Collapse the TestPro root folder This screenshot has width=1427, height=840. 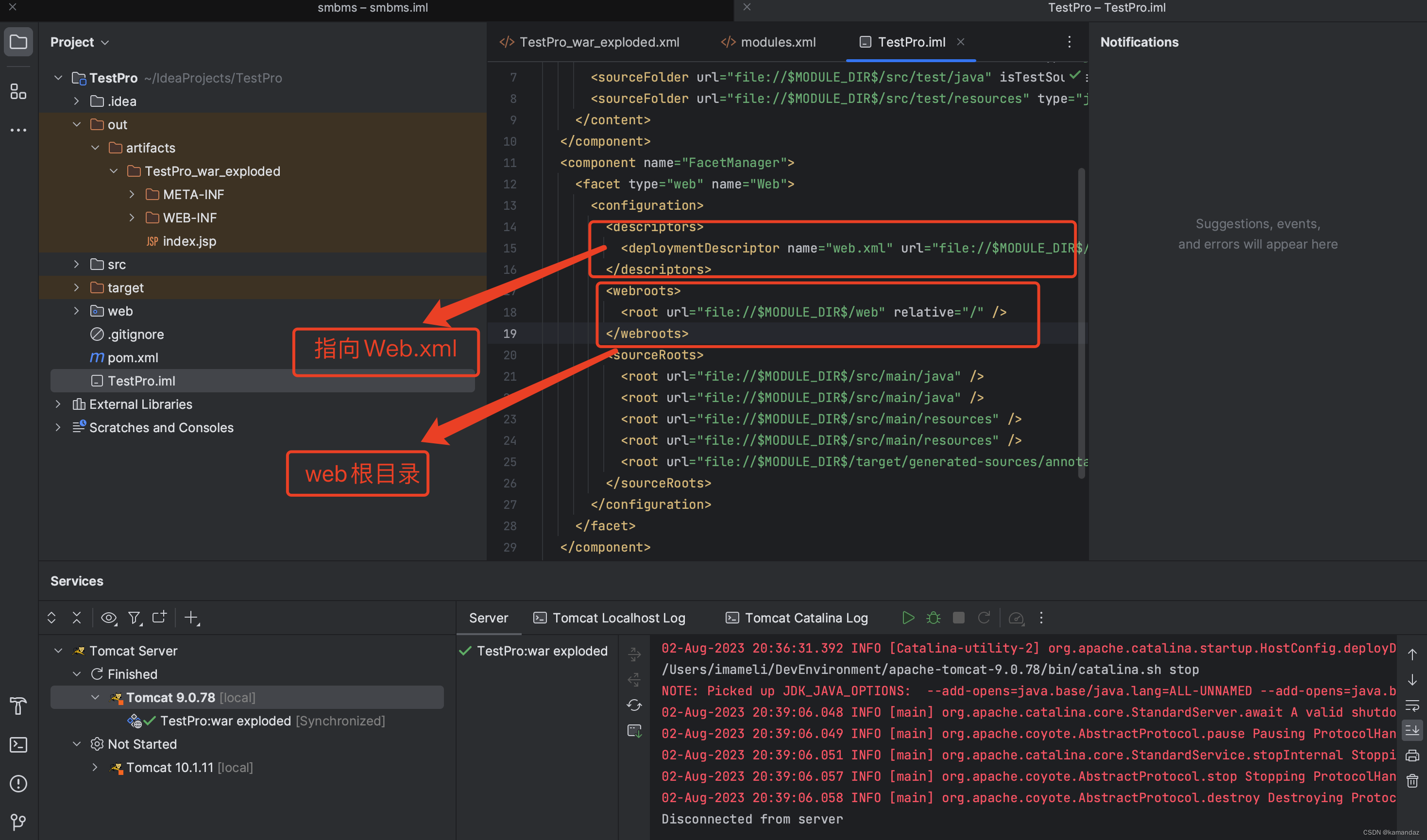[x=58, y=78]
